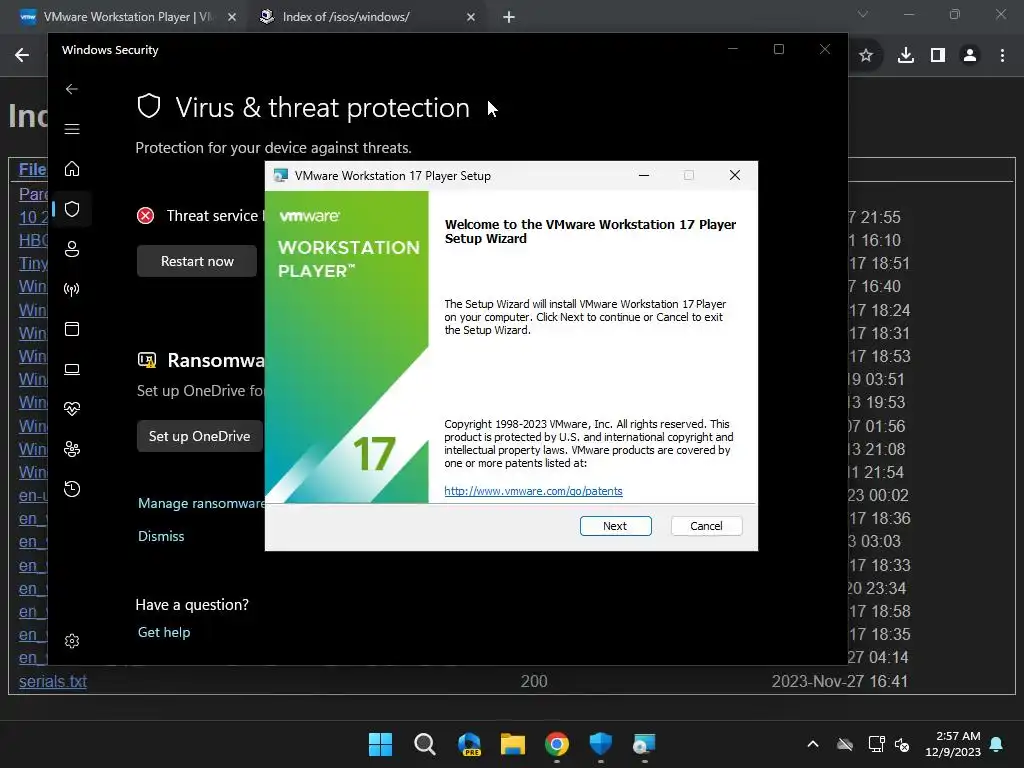This screenshot has width=1024, height=768.
Task: Open the vmware.com patents link
Action: (533, 491)
